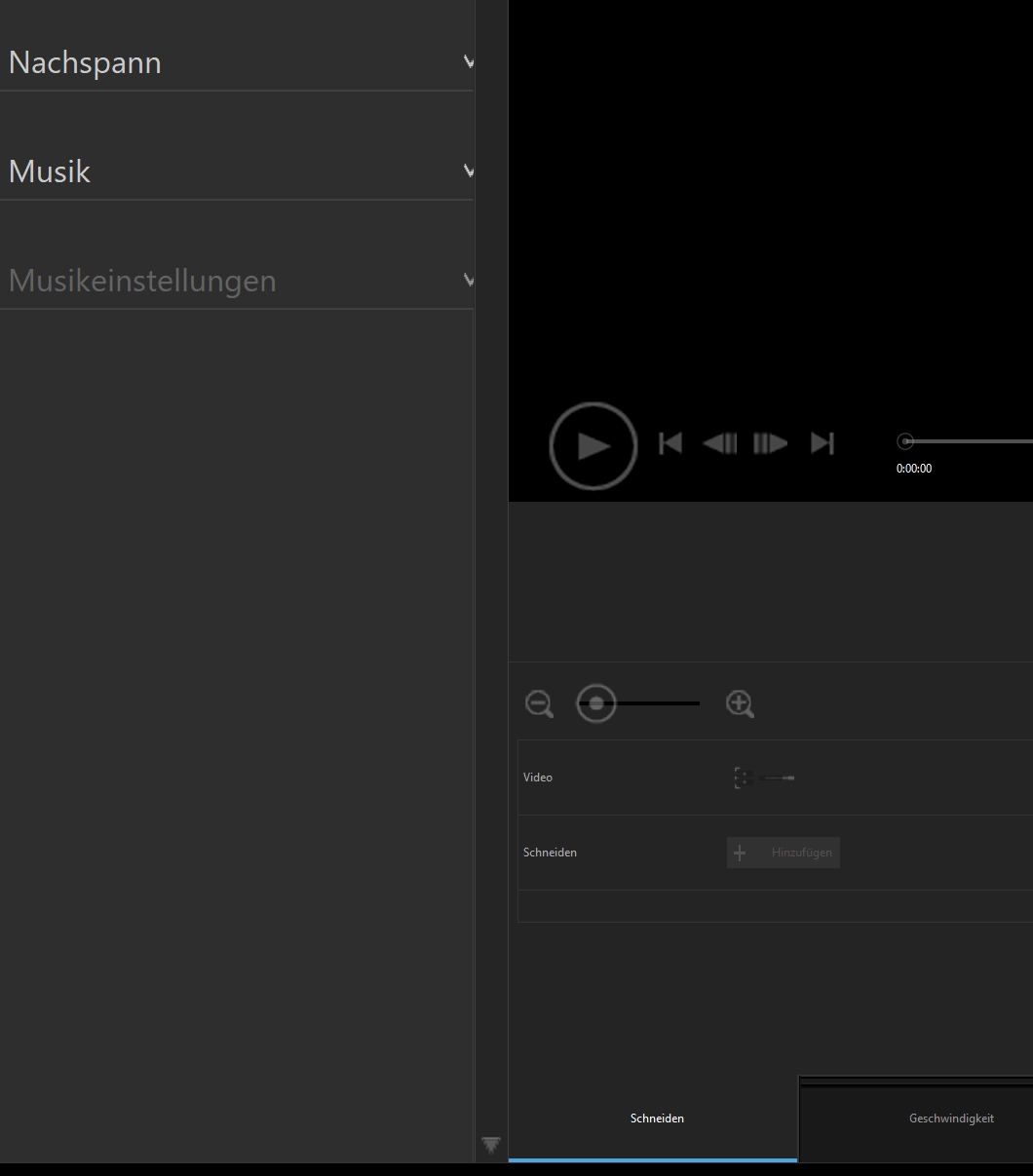Click the timeline zoom slider handle

[596, 702]
